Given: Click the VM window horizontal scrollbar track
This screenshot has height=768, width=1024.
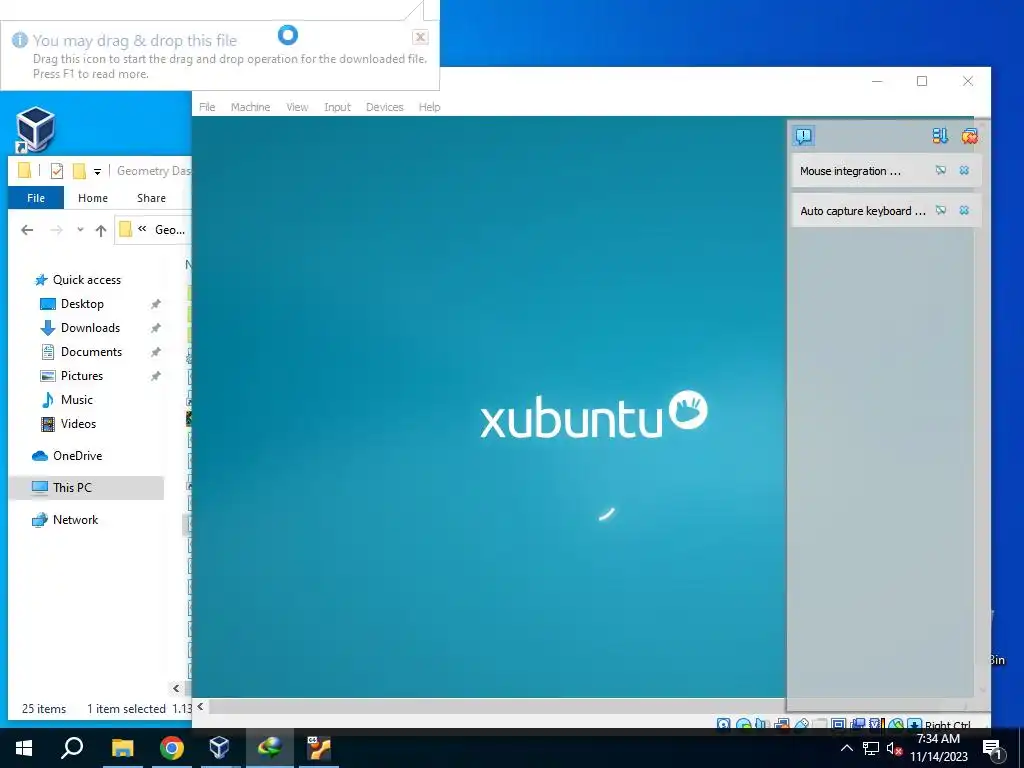Looking at the screenshot, I should pos(496,707).
